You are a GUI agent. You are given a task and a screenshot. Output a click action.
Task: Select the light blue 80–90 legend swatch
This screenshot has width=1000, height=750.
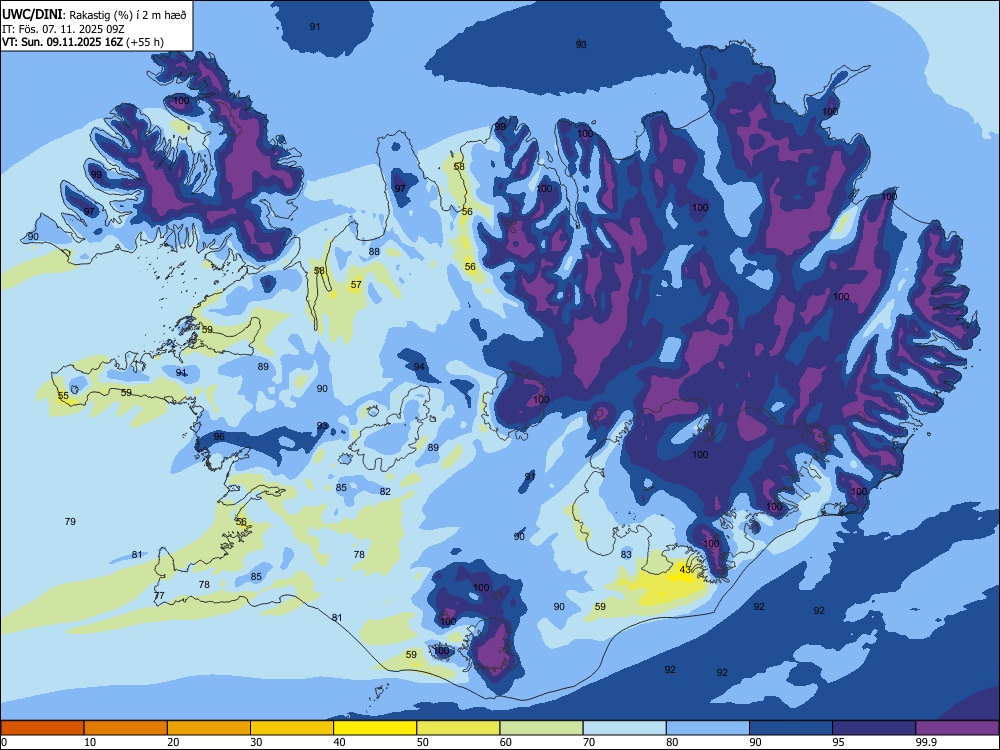(x=708, y=728)
